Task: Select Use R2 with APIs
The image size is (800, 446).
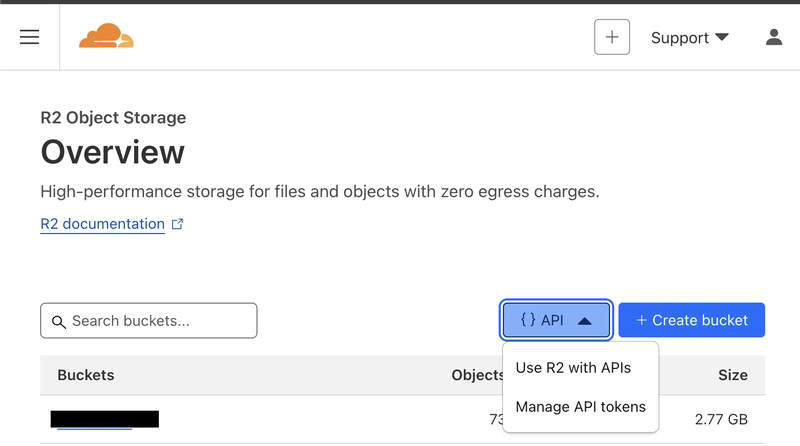Action: pyautogui.click(x=573, y=368)
